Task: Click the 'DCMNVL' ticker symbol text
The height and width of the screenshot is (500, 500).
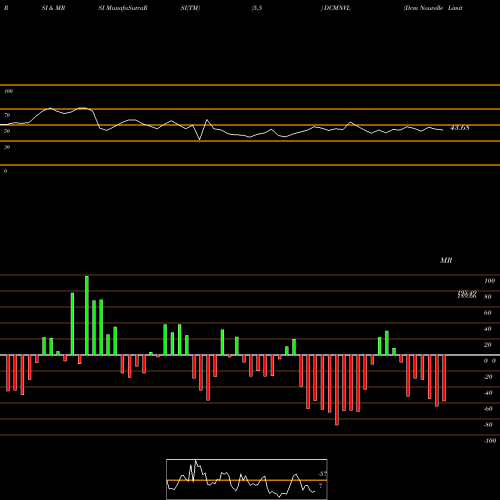Action: (x=337, y=8)
